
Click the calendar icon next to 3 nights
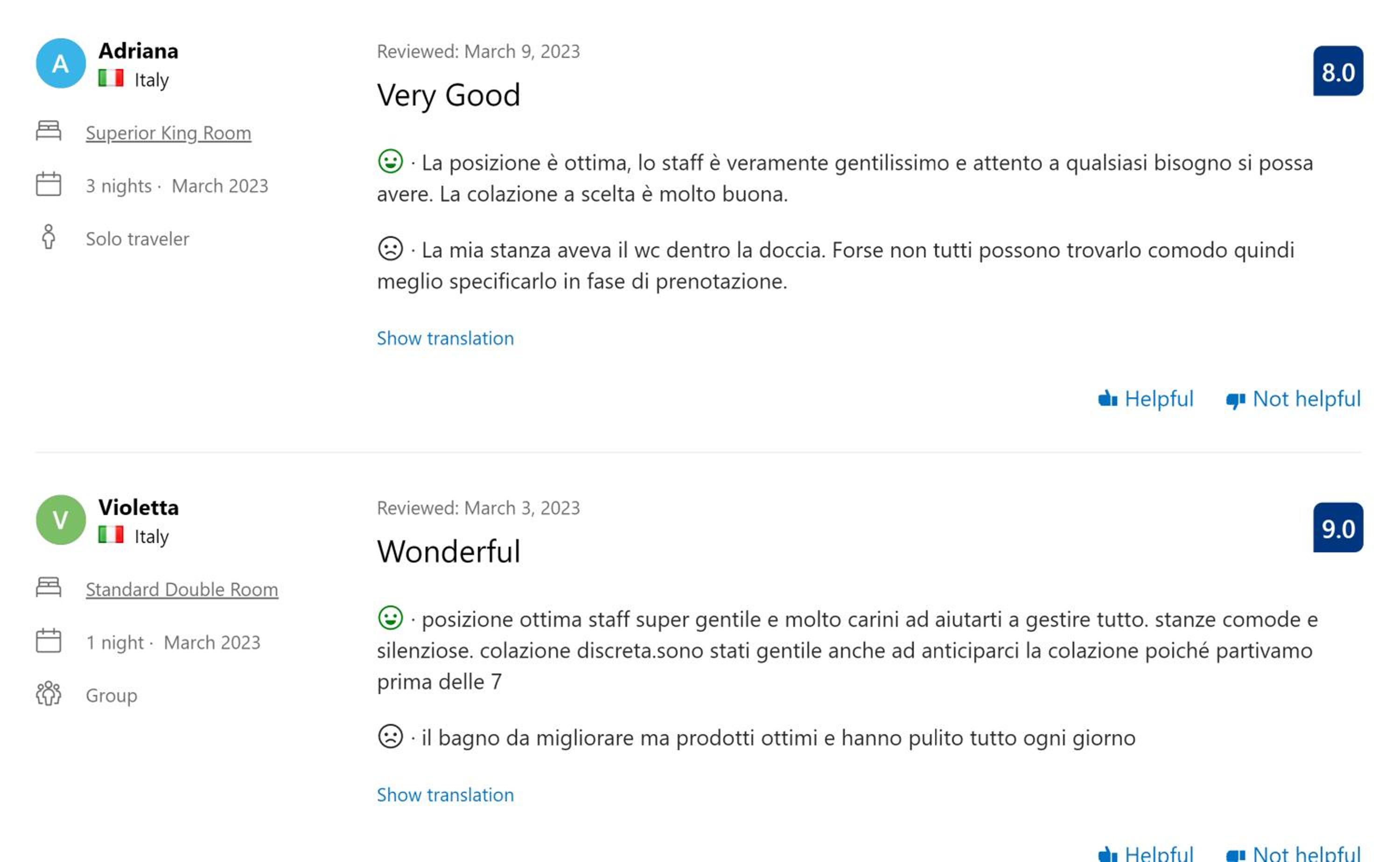[49, 184]
